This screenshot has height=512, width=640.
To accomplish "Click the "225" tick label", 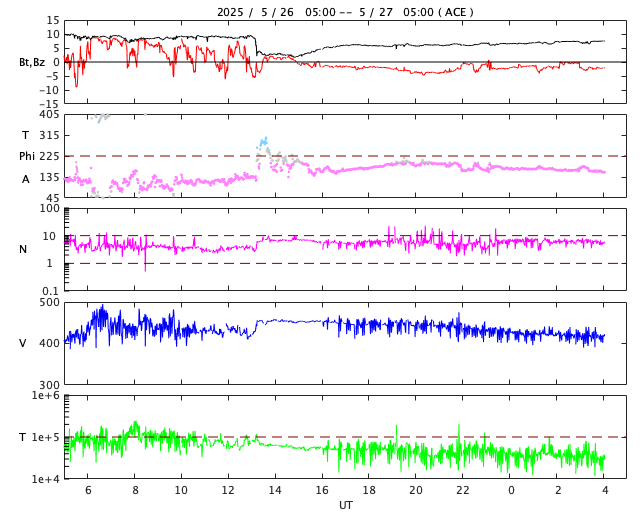I will click(x=49, y=156).
